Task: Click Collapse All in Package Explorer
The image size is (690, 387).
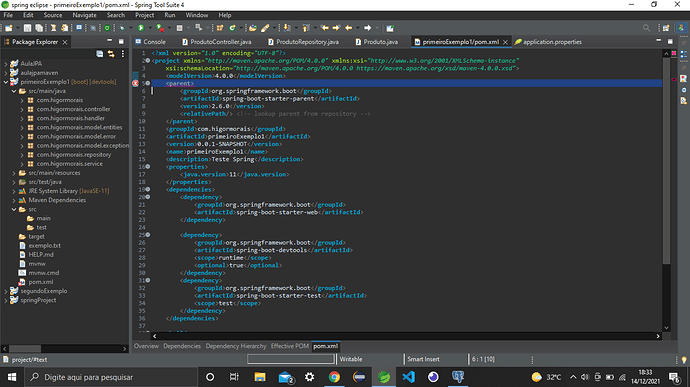Action: pyautogui.click(x=100, y=54)
